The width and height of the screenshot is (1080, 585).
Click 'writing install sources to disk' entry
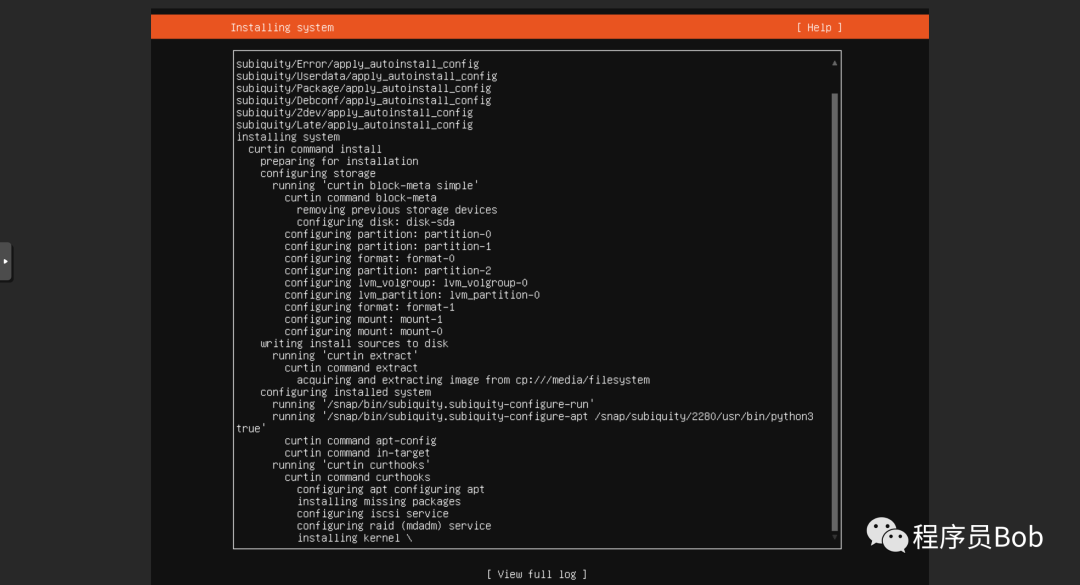[x=354, y=343]
